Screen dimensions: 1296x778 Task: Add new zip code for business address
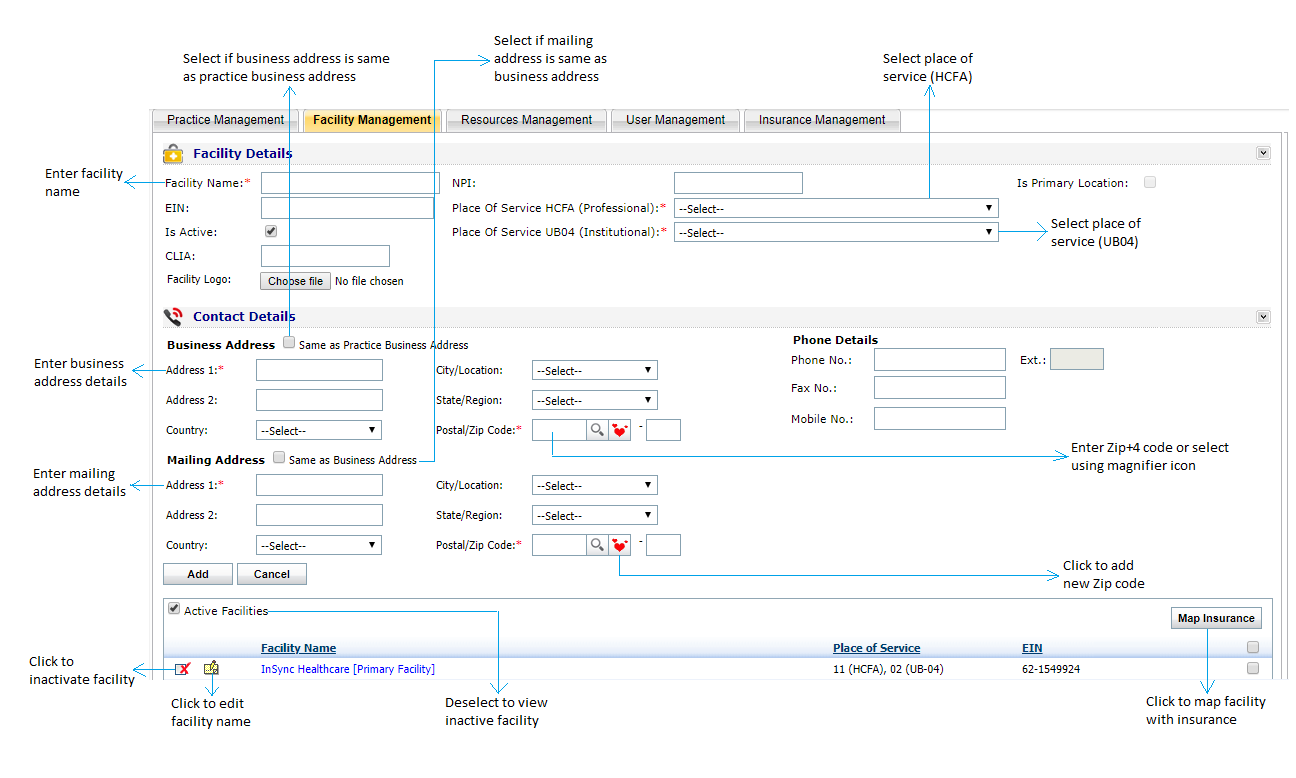tap(620, 430)
